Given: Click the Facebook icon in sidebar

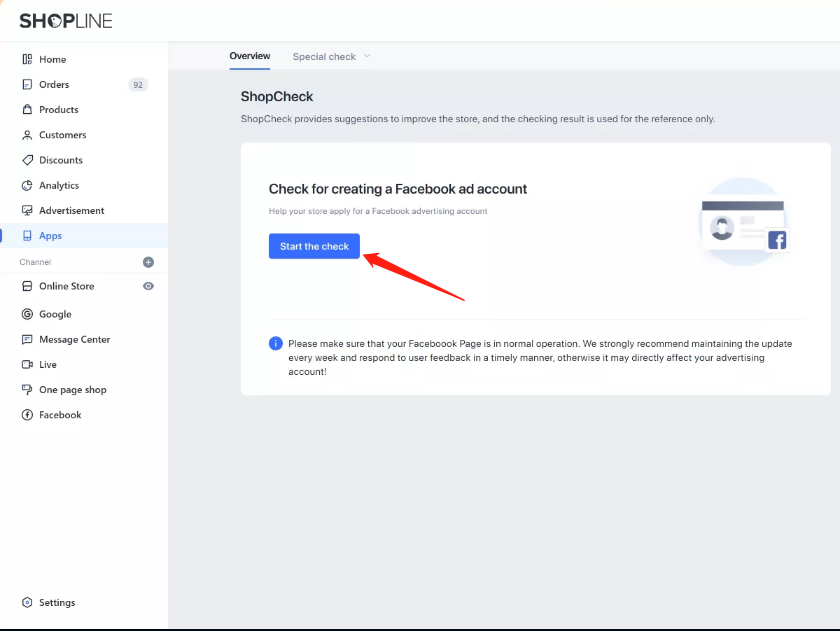Looking at the screenshot, I should click(27, 415).
